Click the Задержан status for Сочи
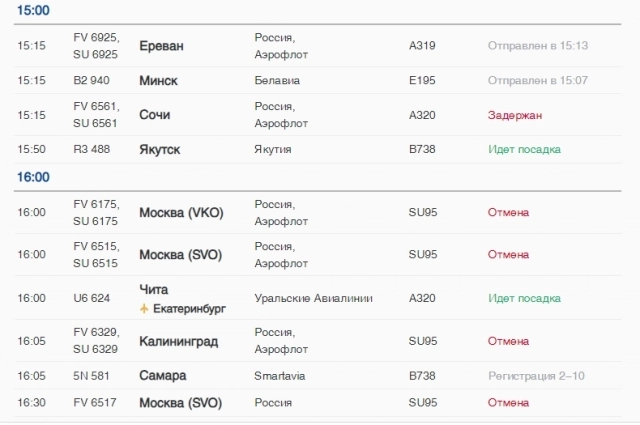Image resolution: width=640 pixels, height=425 pixels. [515, 116]
